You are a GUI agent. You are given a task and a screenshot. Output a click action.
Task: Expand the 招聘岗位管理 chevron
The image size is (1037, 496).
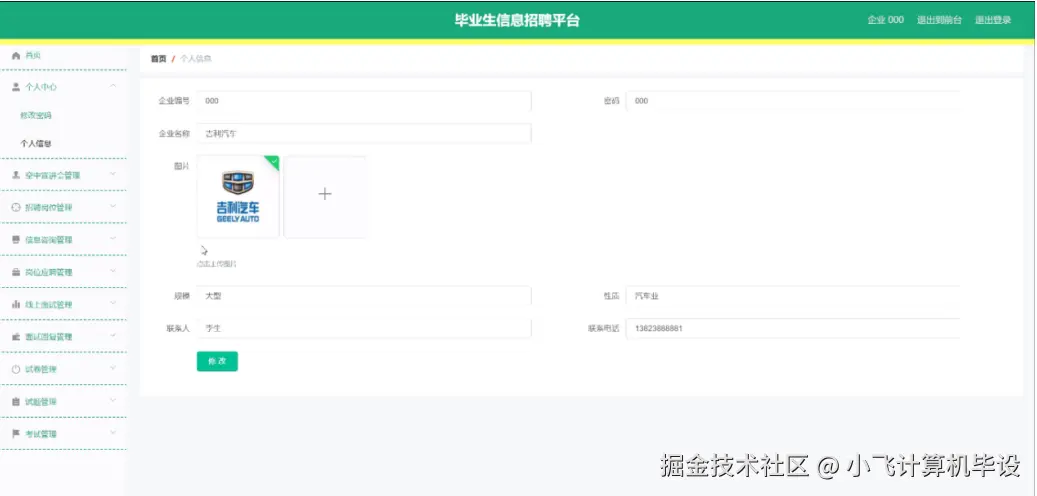point(113,207)
